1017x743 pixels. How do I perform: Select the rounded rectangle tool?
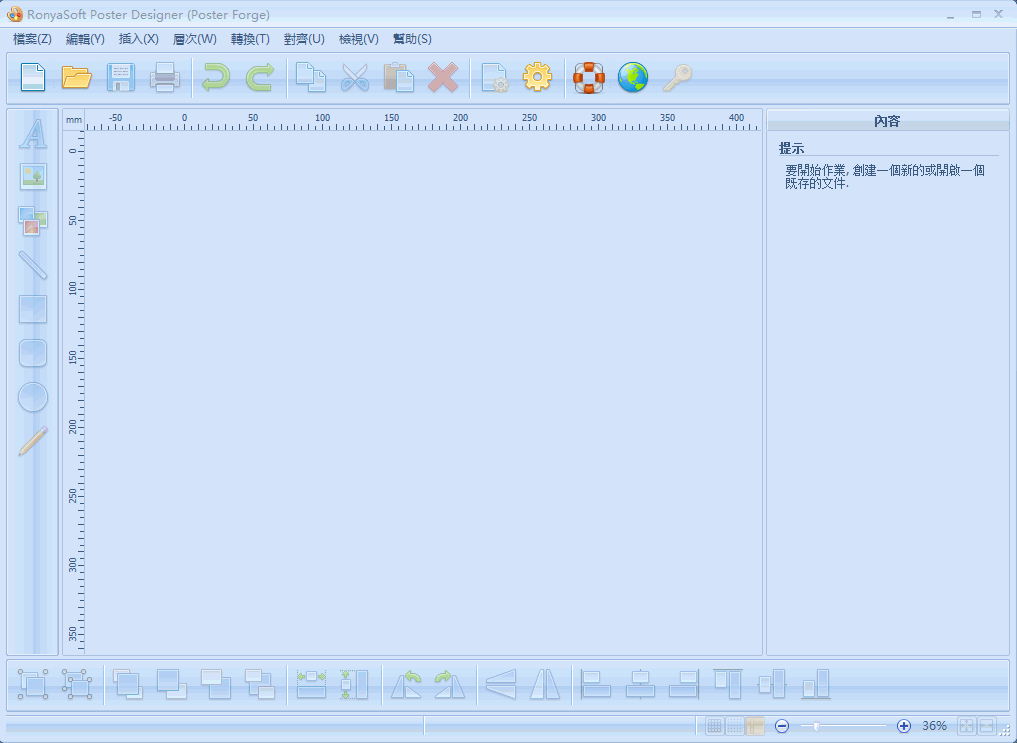(33, 353)
